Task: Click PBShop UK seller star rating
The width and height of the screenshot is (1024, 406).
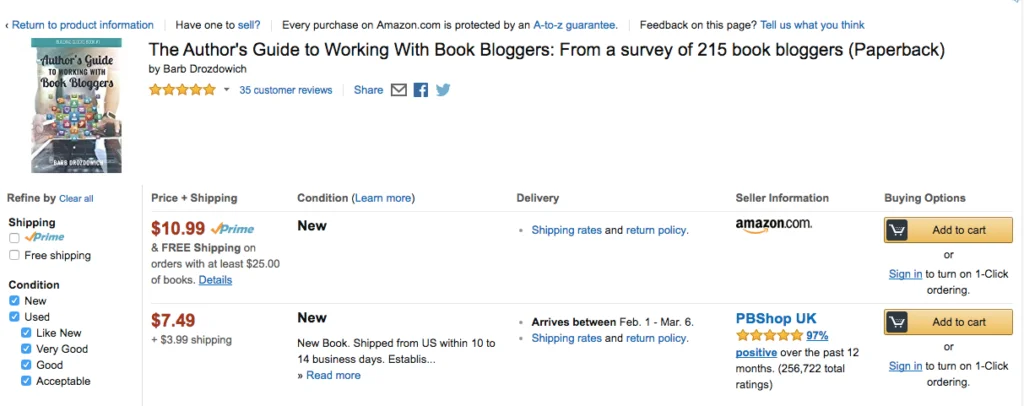Action: (x=769, y=336)
